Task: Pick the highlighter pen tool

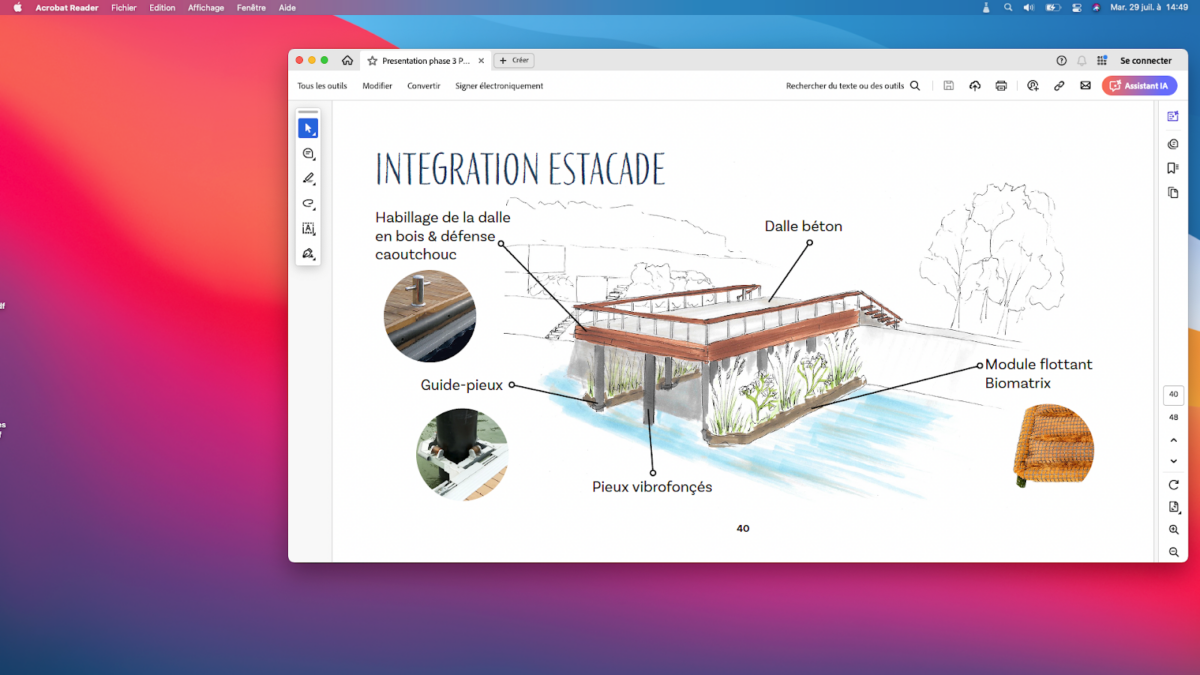Action: pyautogui.click(x=308, y=179)
